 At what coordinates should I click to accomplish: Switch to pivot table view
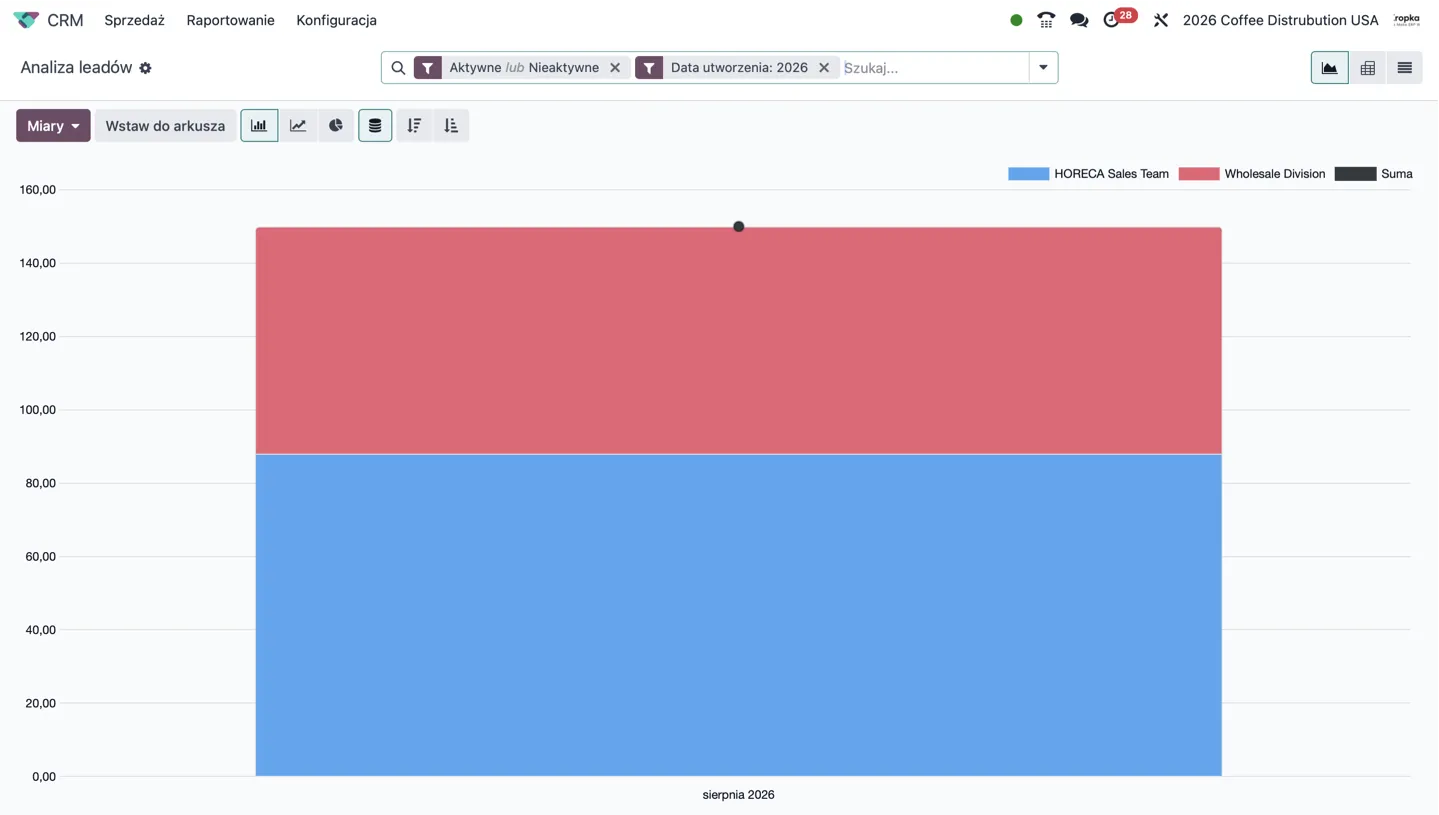pos(1367,68)
